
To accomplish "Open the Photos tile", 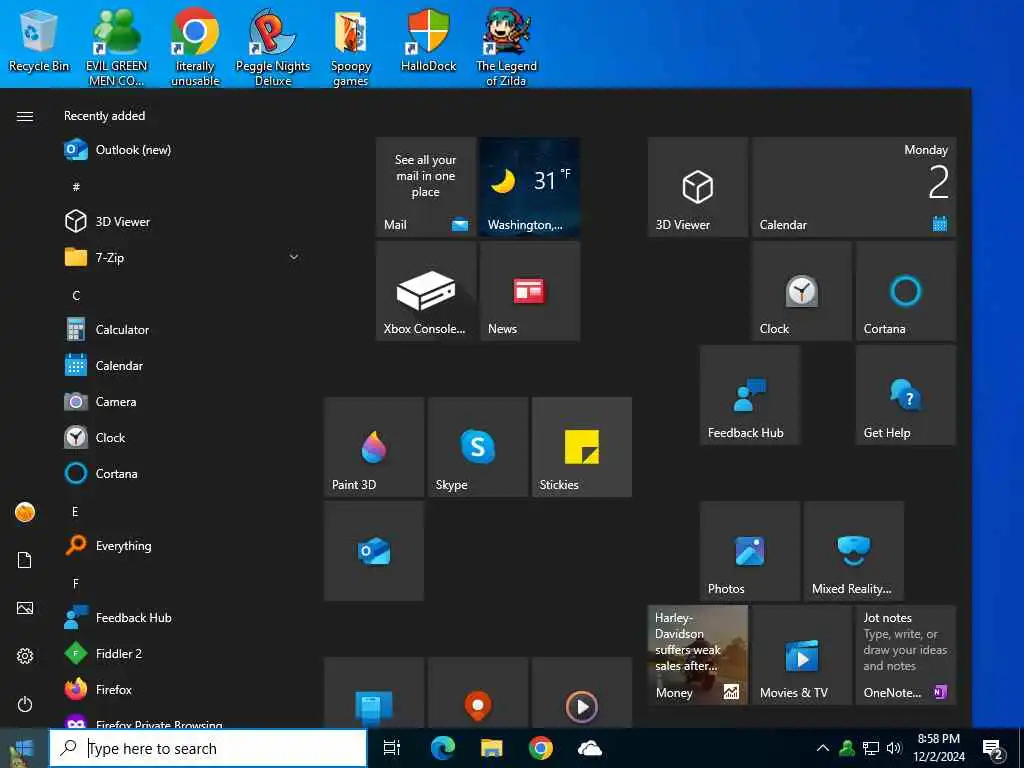I will click(x=750, y=551).
